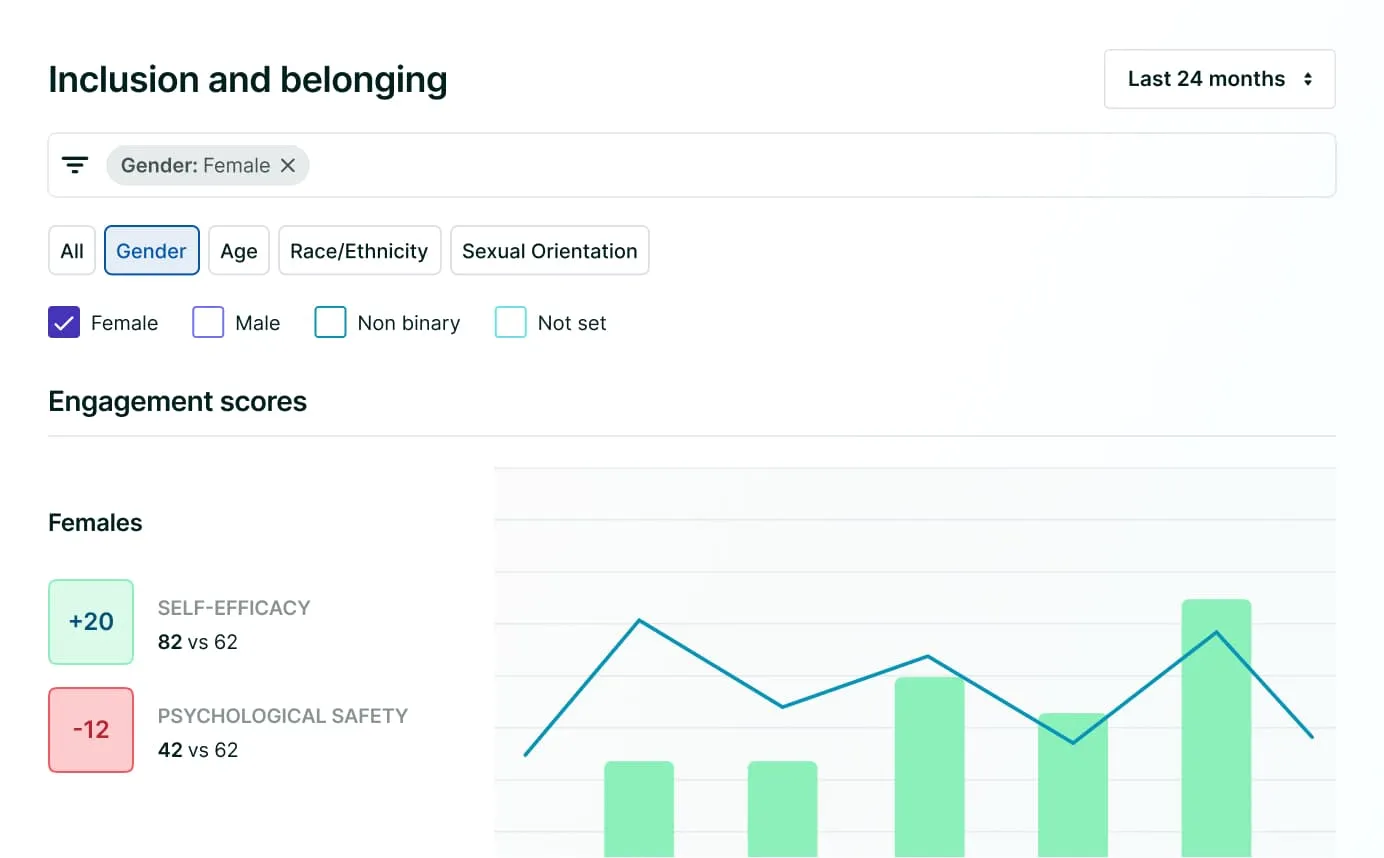Click the -12 psychological safety badge

point(91,730)
